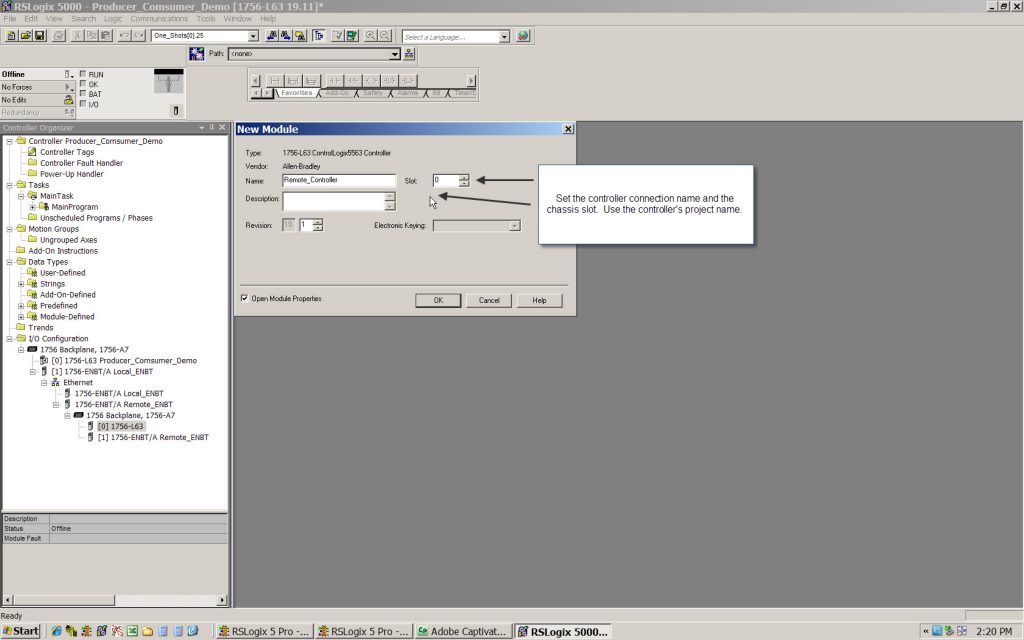
Task: Open the One_Shots[0].25 combo dropdown
Action: (x=253, y=36)
